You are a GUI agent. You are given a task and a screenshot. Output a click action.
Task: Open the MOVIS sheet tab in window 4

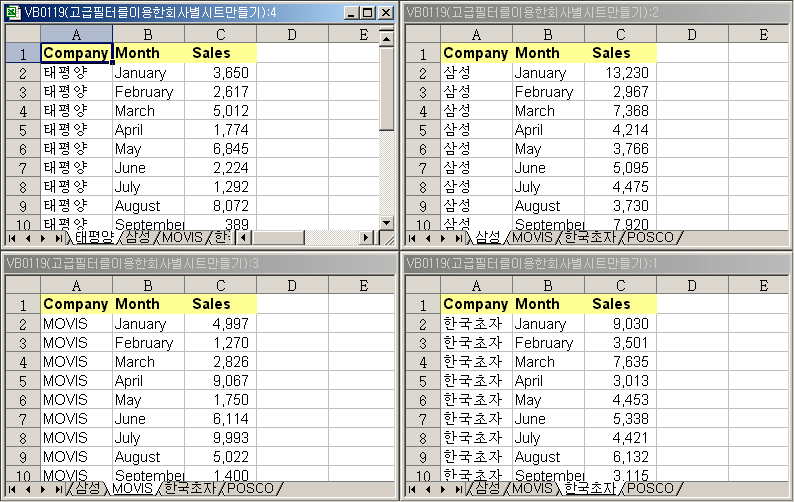click(182, 238)
